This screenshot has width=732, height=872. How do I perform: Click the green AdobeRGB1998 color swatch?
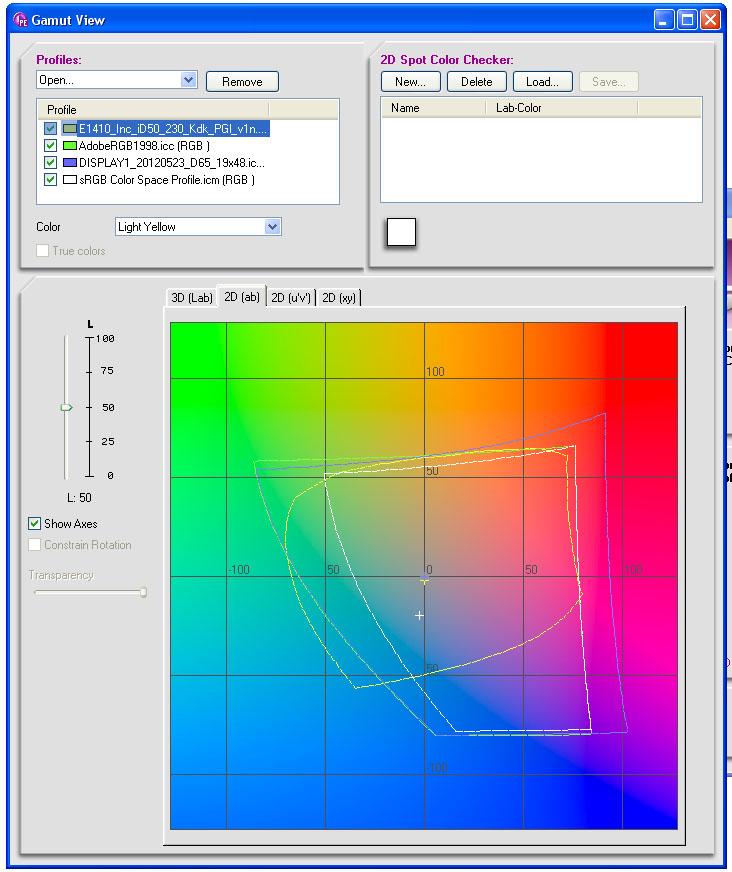point(70,146)
